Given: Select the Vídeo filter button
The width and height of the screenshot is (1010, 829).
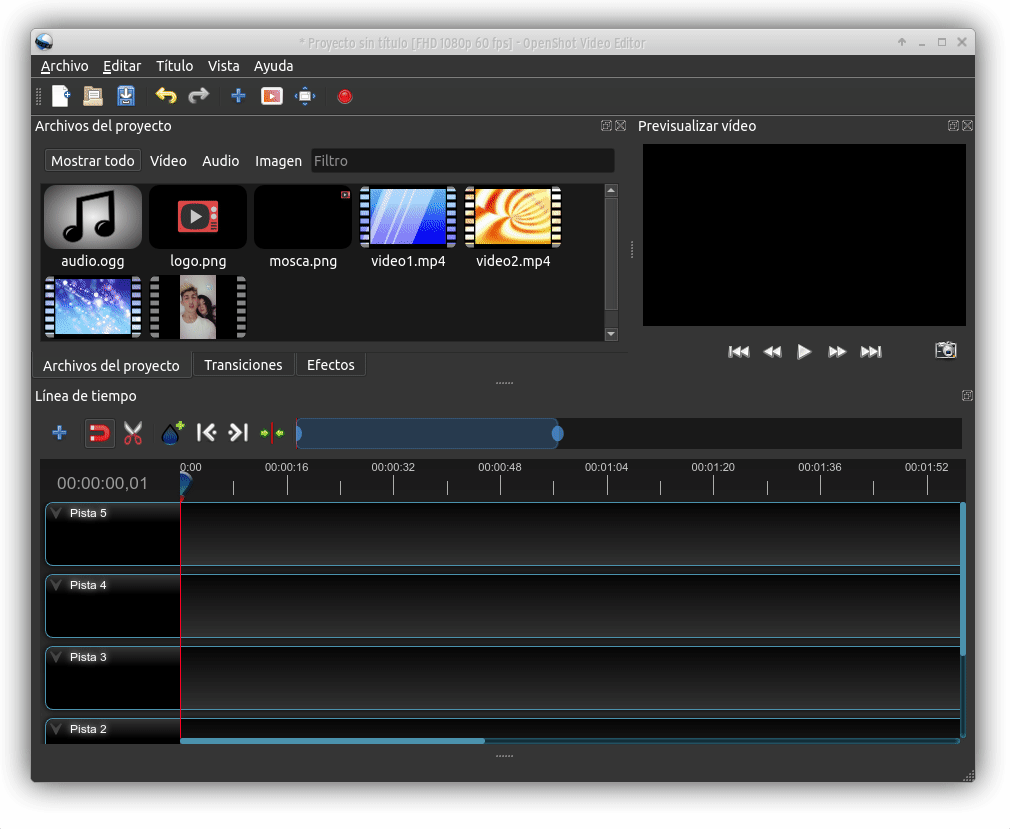Looking at the screenshot, I should coord(168,161).
